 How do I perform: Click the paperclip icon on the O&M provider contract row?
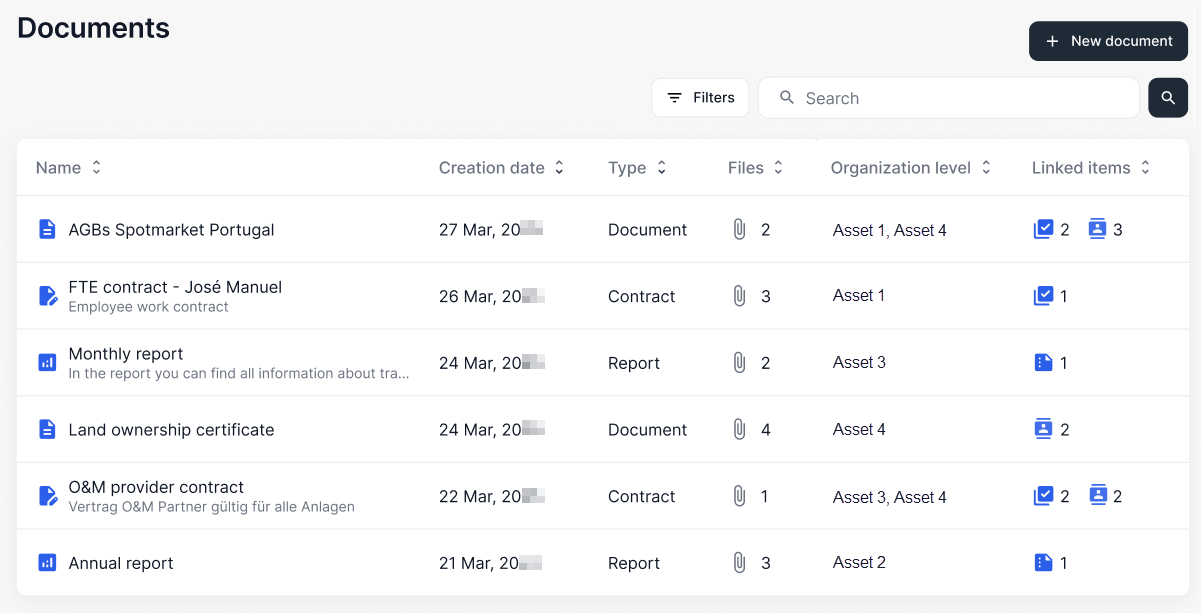tap(740, 495)
